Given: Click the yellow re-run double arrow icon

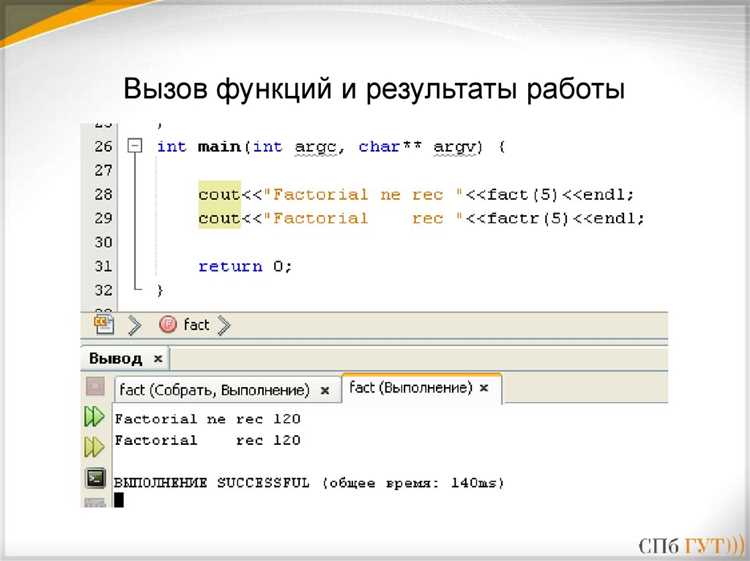Looking at the screenshot, I should 94,447.
